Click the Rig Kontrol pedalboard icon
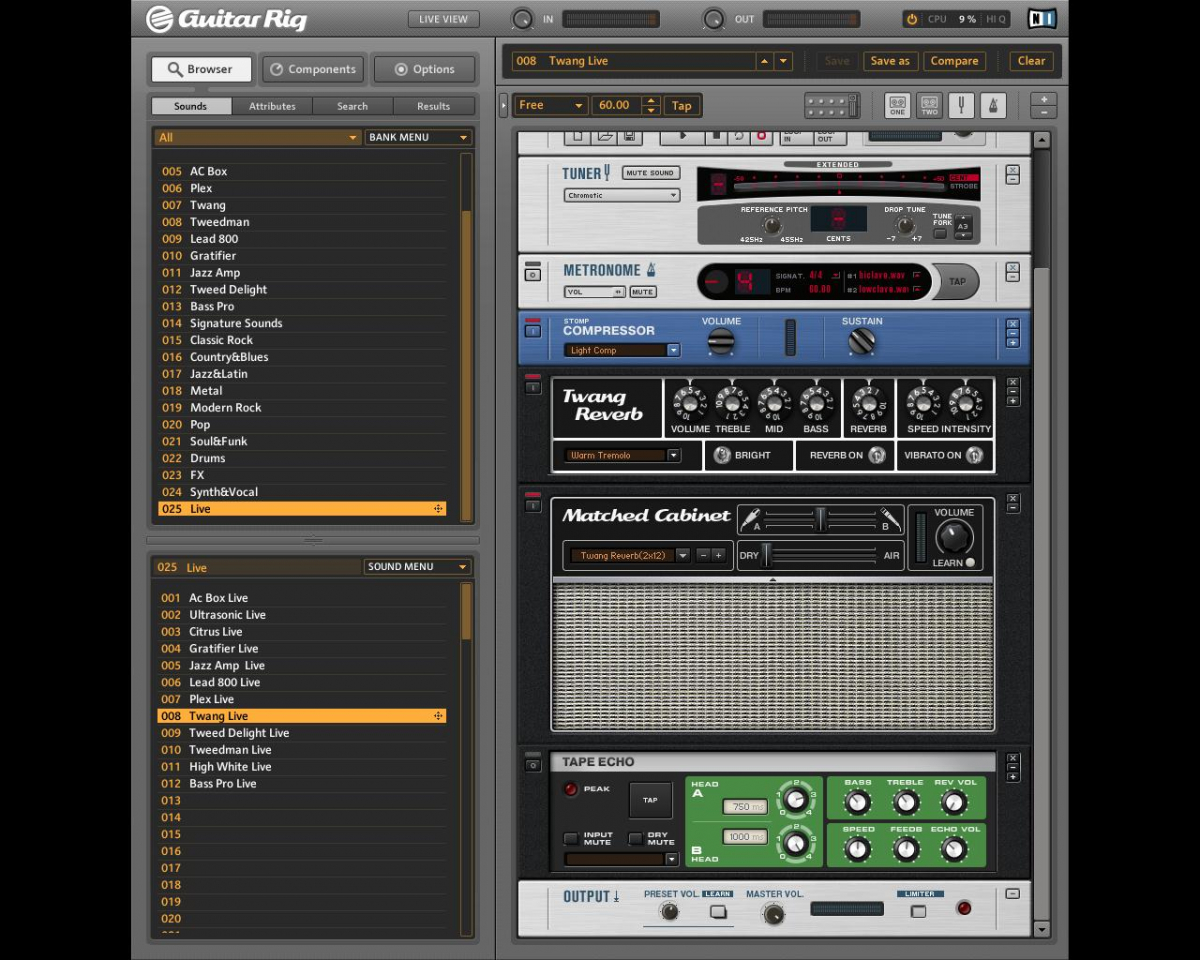 click(x=831, y=105)
